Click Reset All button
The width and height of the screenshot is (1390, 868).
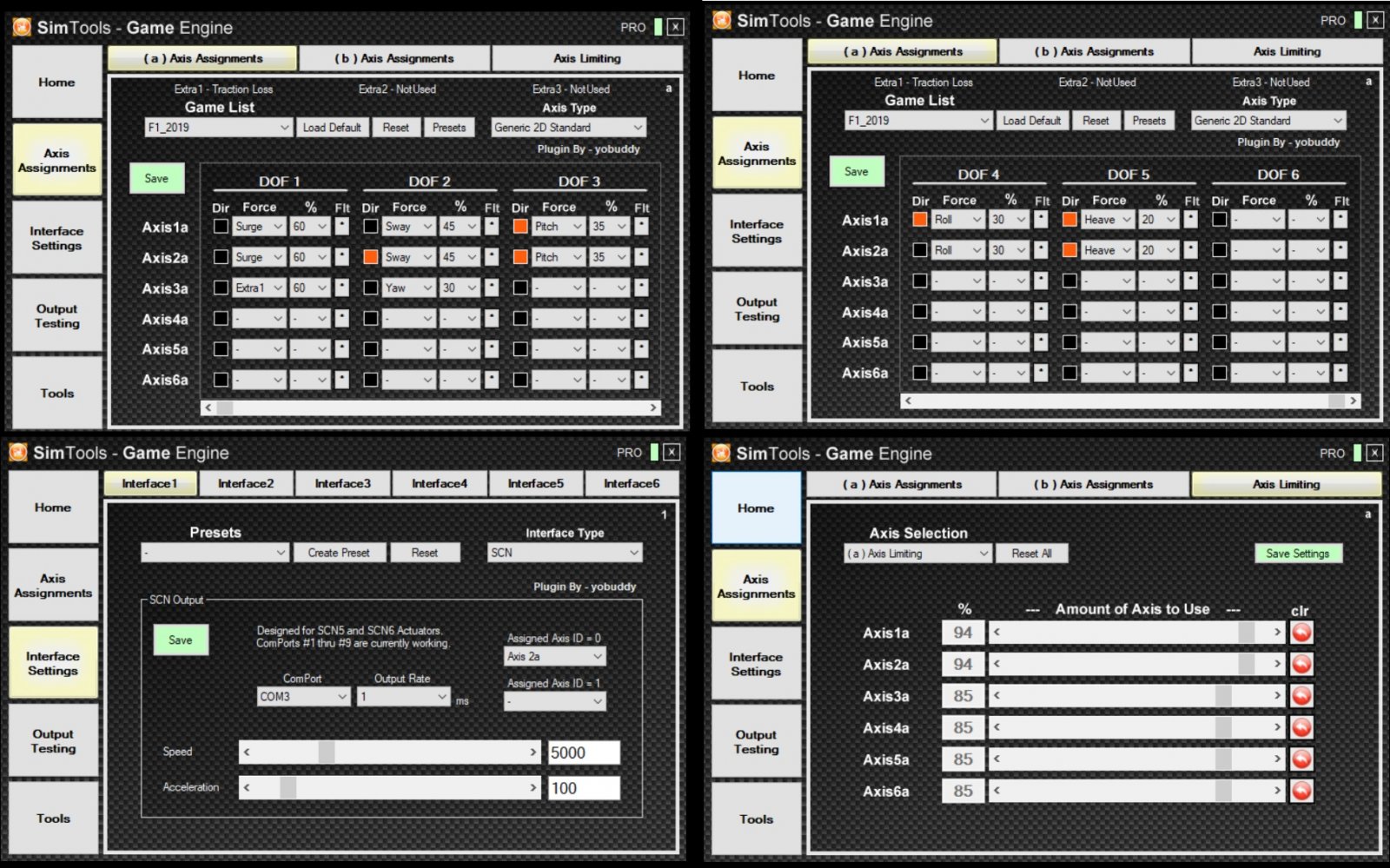tap(1031, 553)
